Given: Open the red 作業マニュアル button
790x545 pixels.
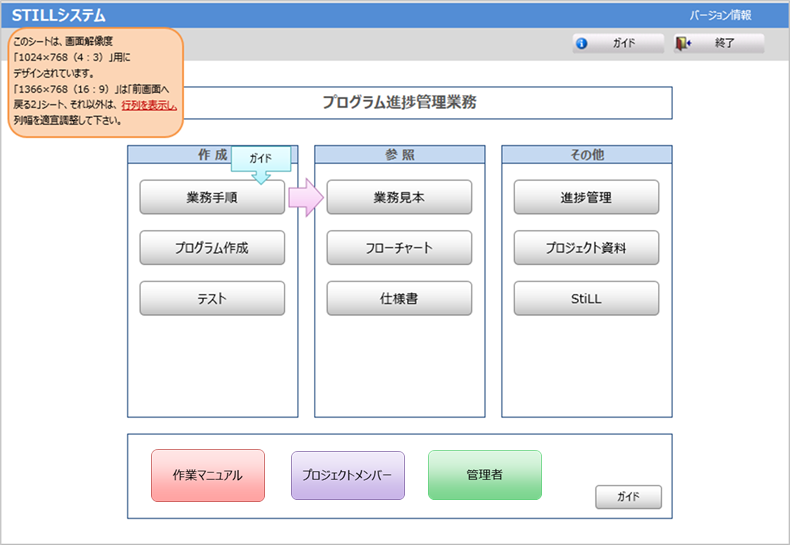Looking at the screenshot, I should (x=208, y=475).
